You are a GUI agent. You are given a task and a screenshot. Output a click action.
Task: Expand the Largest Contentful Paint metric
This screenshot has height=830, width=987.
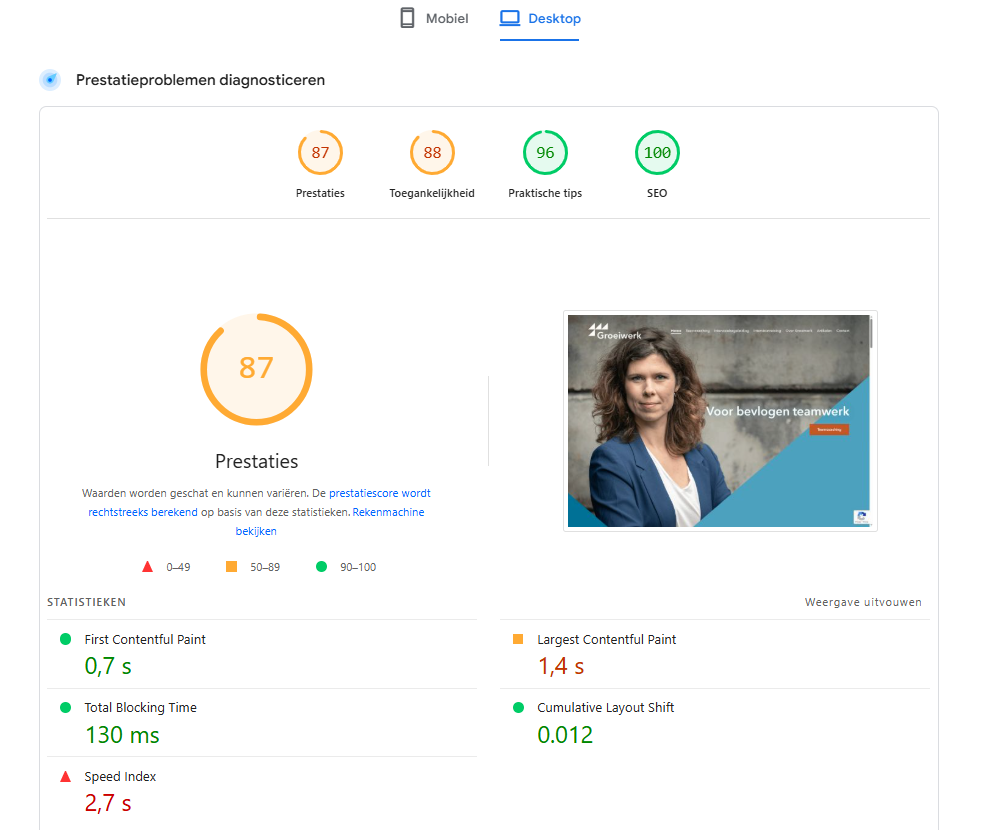pos(606,640)
